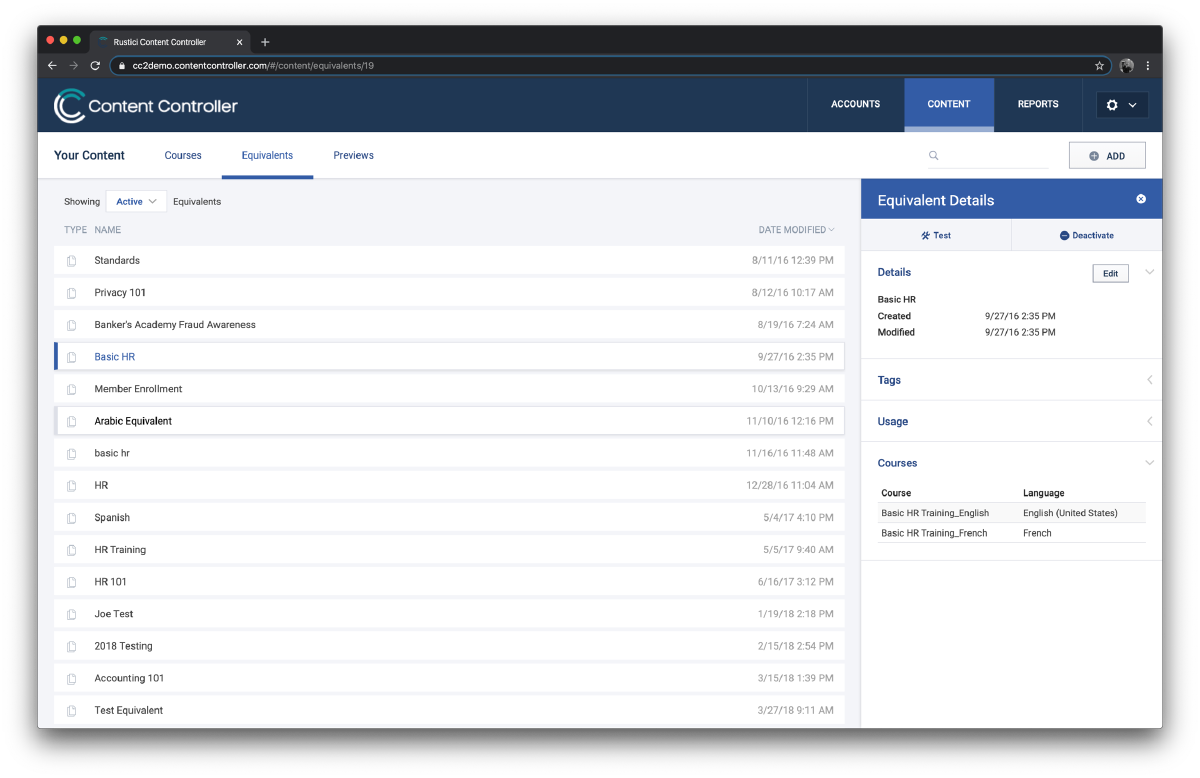Click the search magnifier icon

click(934, 156)
